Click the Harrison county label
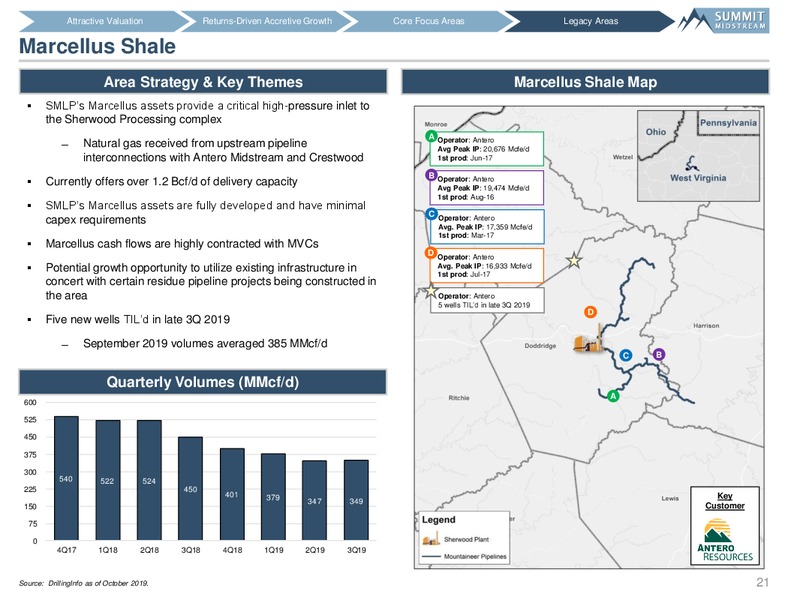Viewport: 788px width, 600px height. 706,326
